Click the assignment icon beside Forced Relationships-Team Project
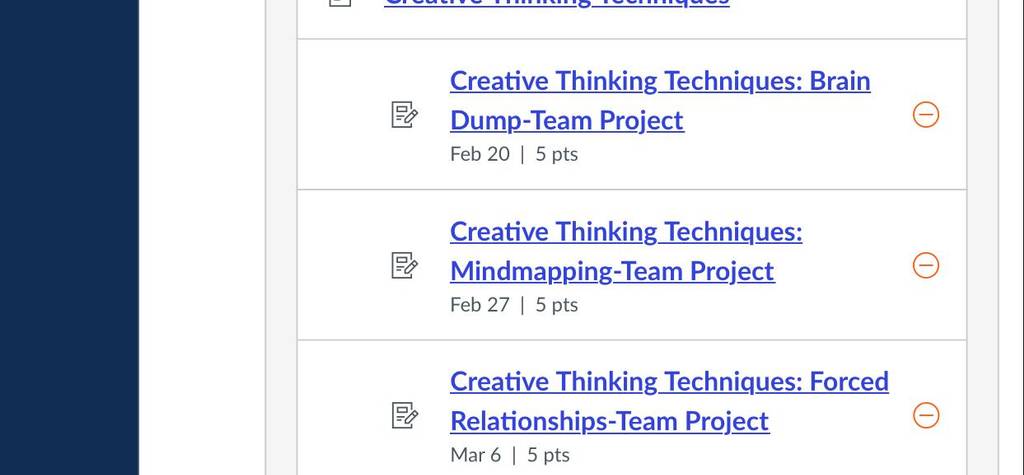Viewport: 1024px width, 475px height. click(404, 416)
